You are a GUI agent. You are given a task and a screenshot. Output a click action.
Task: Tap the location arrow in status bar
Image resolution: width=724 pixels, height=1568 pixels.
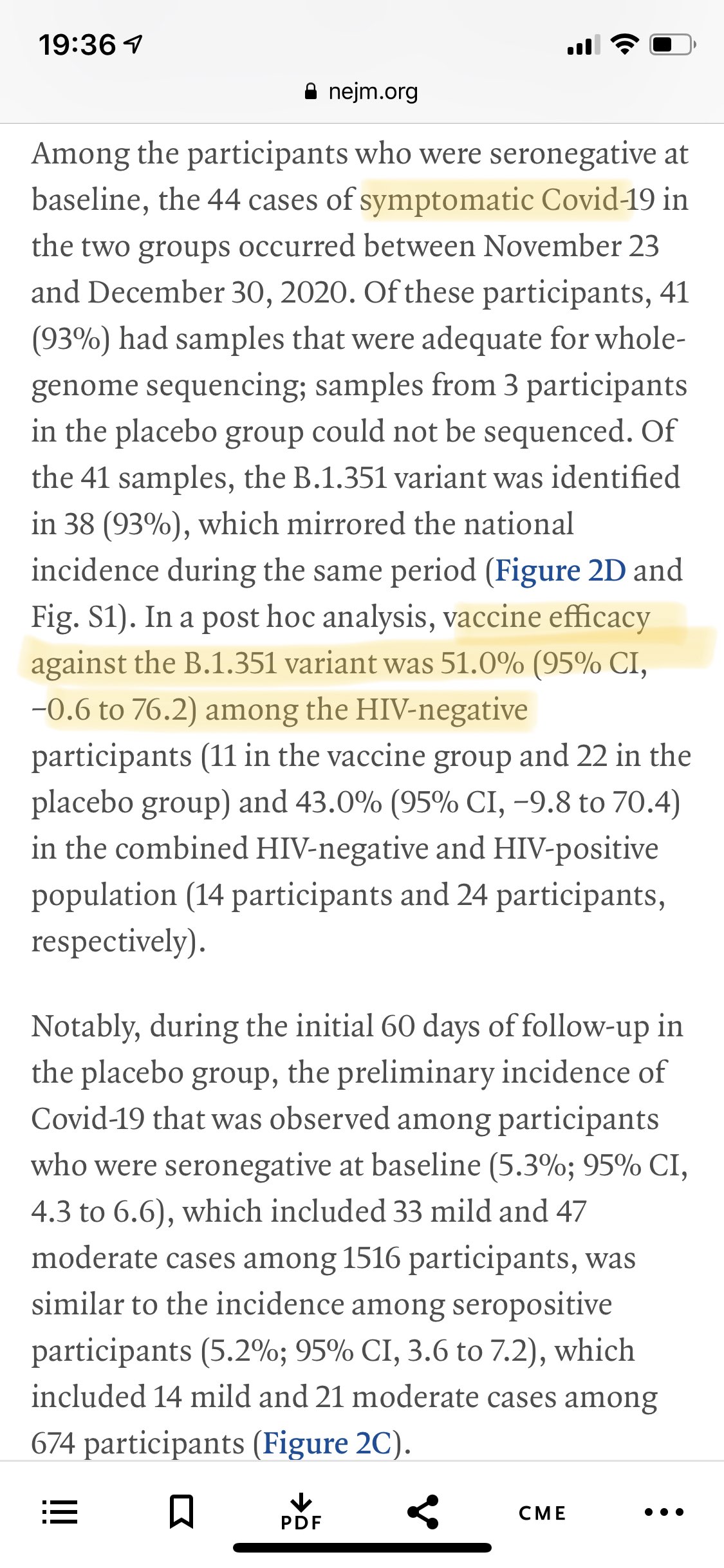(133, 44)
